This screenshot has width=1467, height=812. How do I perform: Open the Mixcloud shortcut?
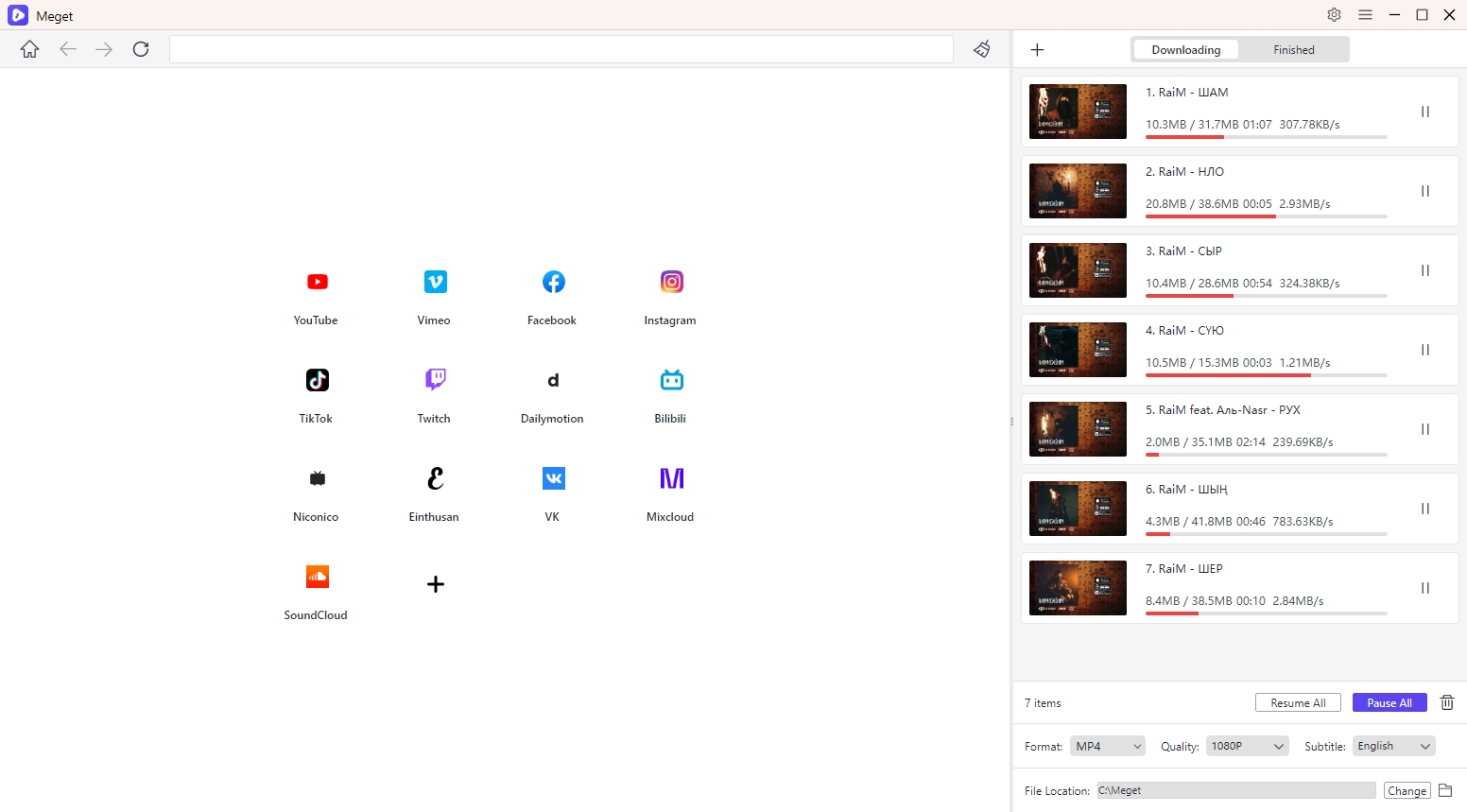click(x=671, y=478)
